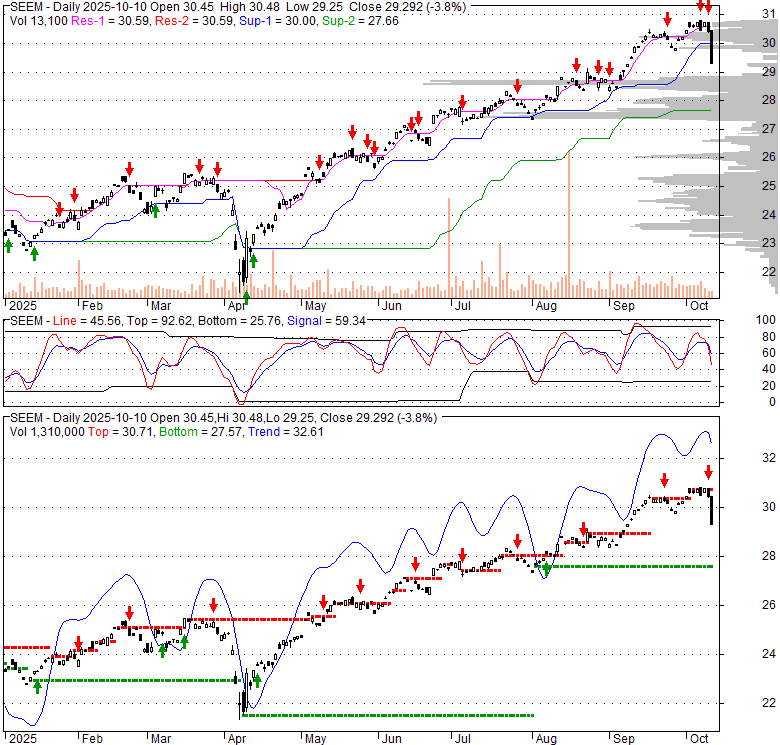
Task: Click the May label on the bottom chart axis
Action: point(315,738)
